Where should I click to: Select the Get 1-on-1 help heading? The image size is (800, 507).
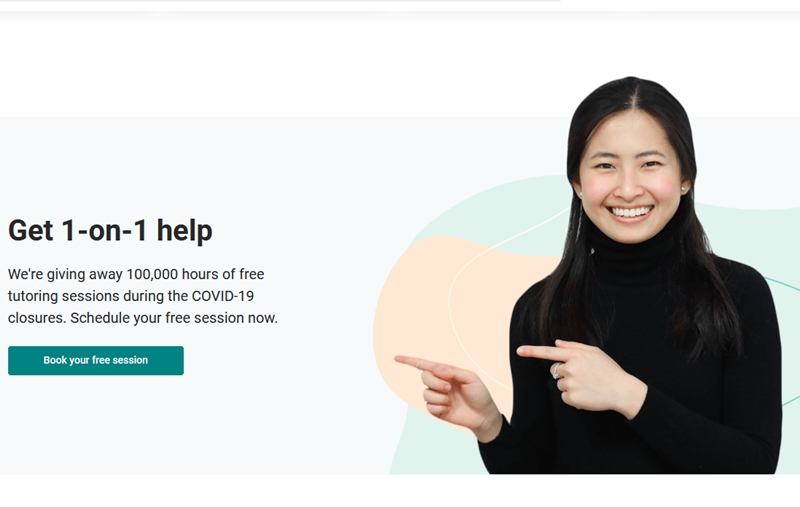point(110,231)
